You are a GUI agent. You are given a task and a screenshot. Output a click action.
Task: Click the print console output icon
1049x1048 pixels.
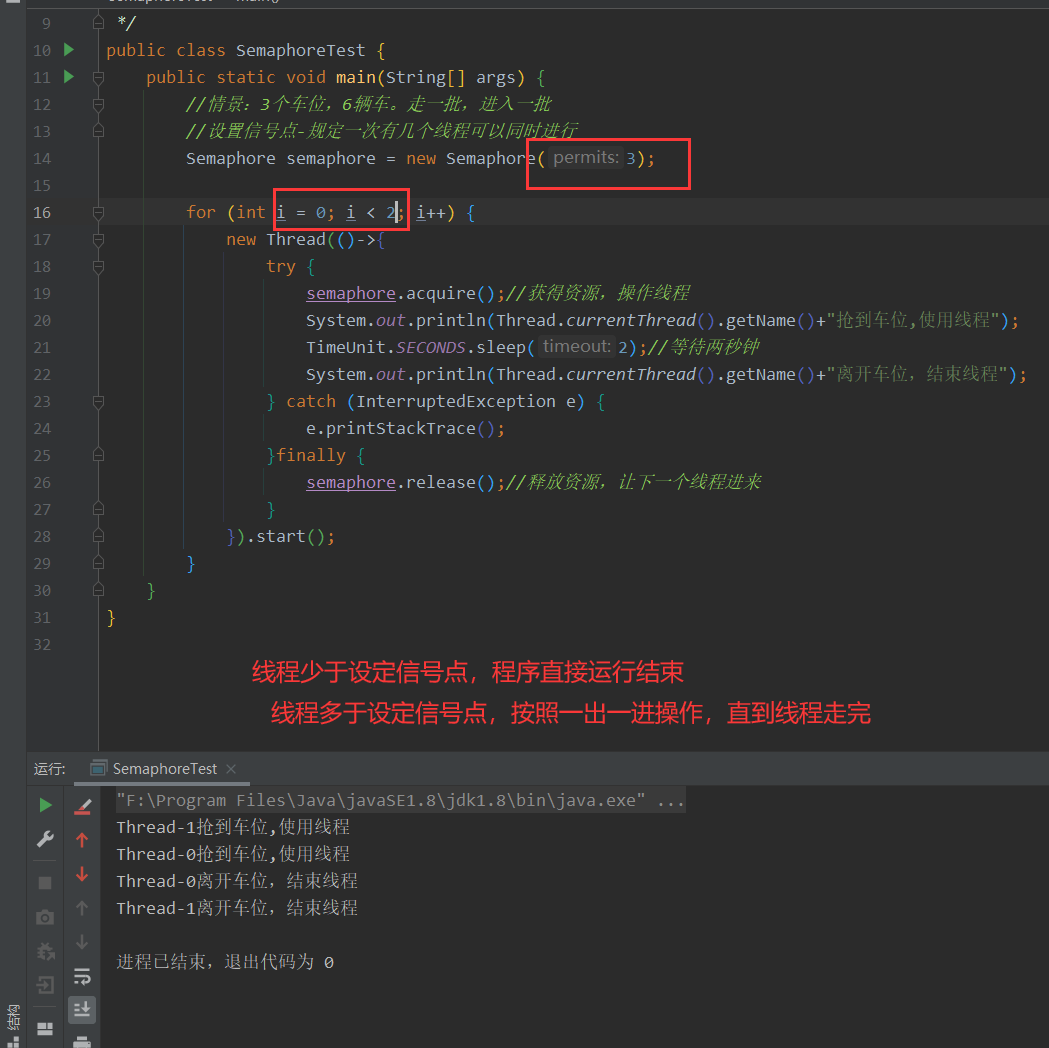coord(82,1041)
